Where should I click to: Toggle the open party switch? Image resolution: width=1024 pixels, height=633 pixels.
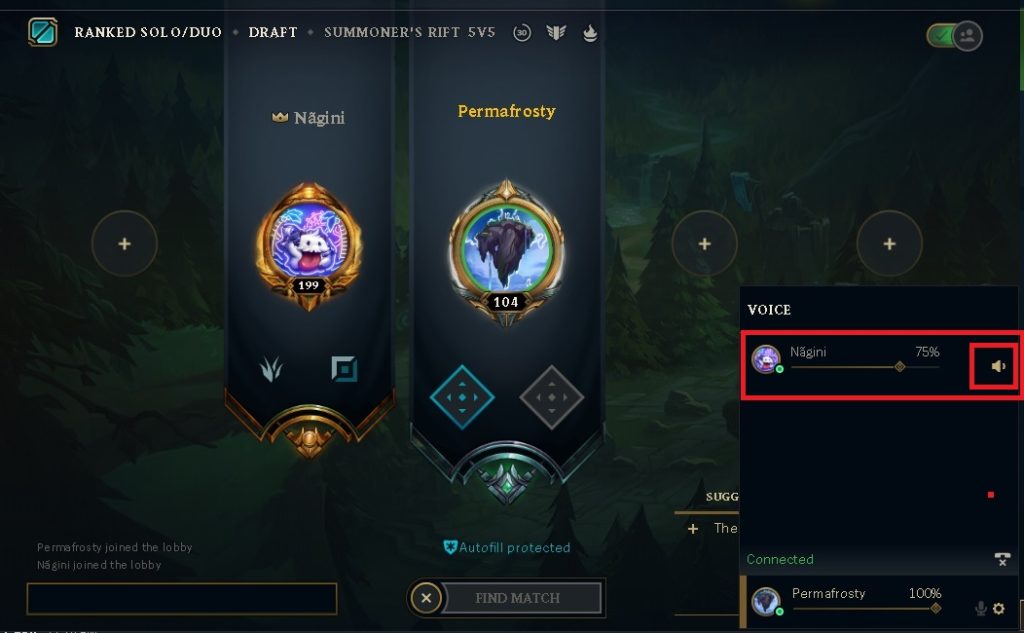coord(954,35)
